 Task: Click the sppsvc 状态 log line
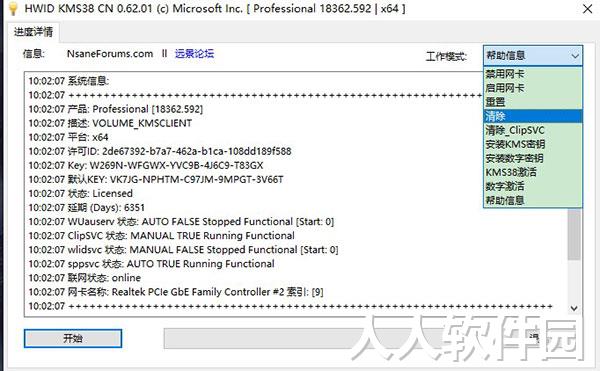coord(151,264)
